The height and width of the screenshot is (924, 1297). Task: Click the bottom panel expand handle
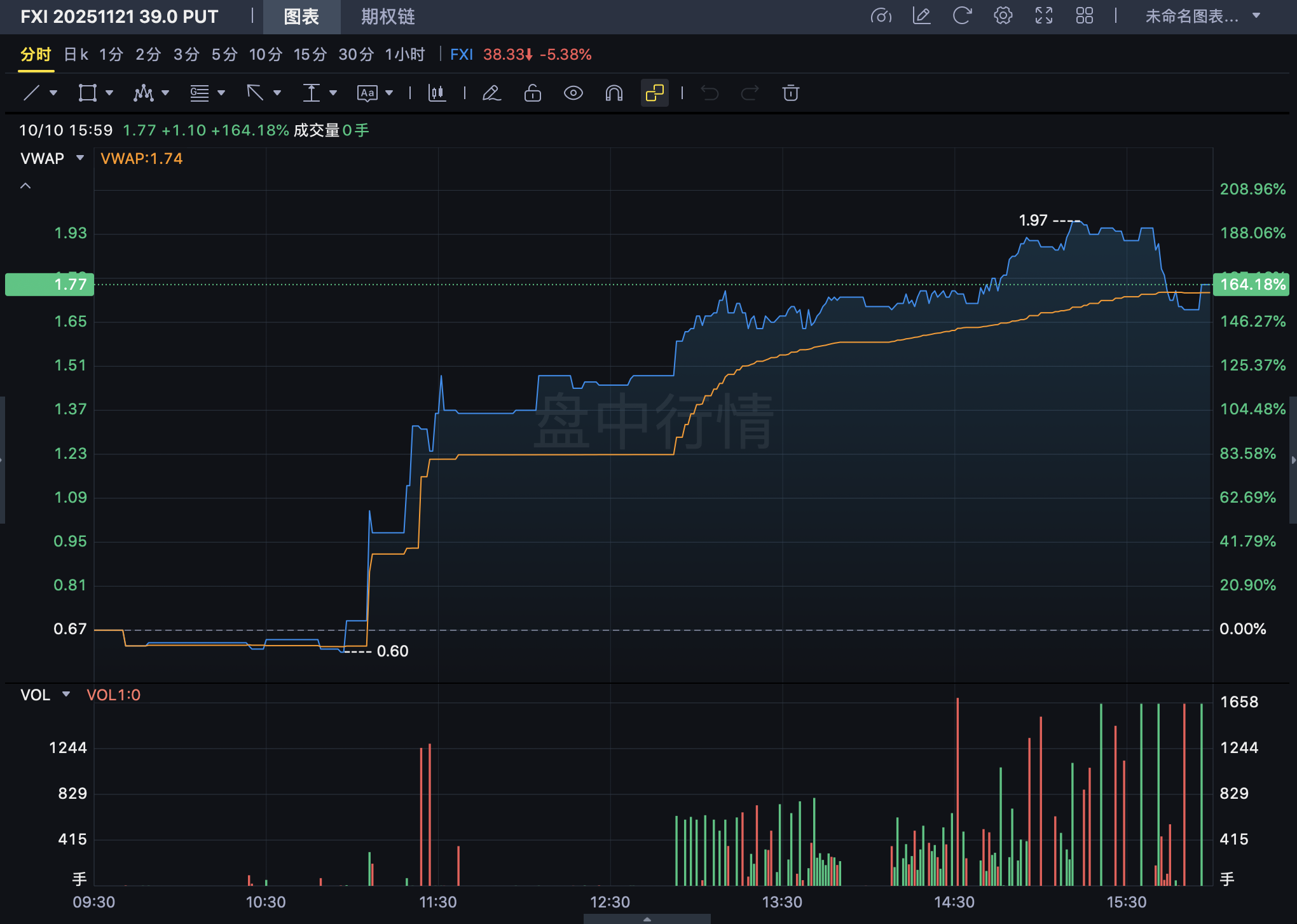(647, 919)
